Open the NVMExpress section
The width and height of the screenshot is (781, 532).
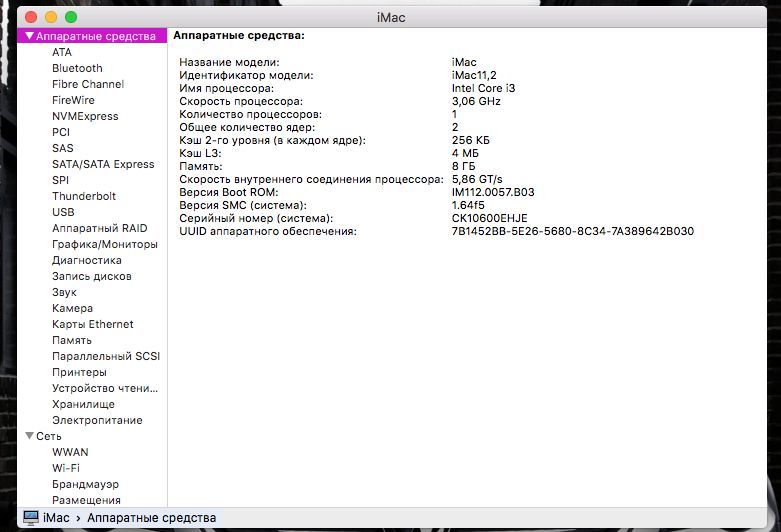coord(85,116)
